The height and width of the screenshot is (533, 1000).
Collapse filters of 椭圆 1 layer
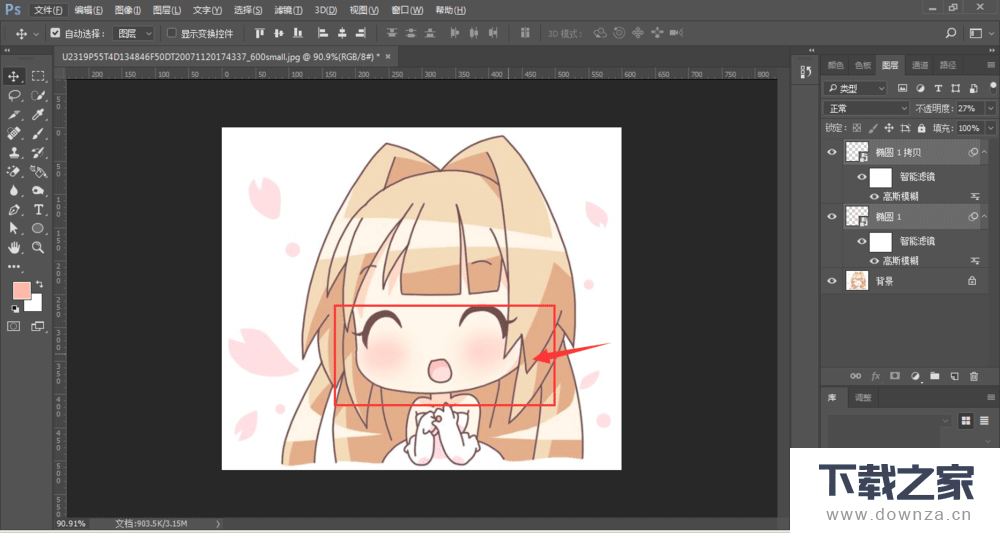(x=984, y=217)
